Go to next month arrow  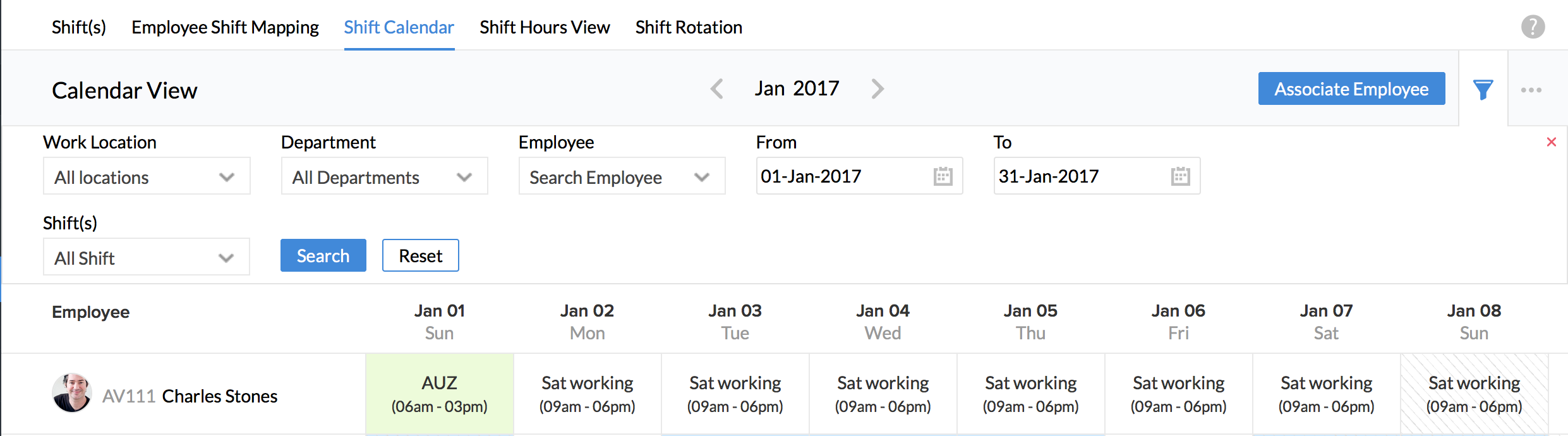click(877, 89)
